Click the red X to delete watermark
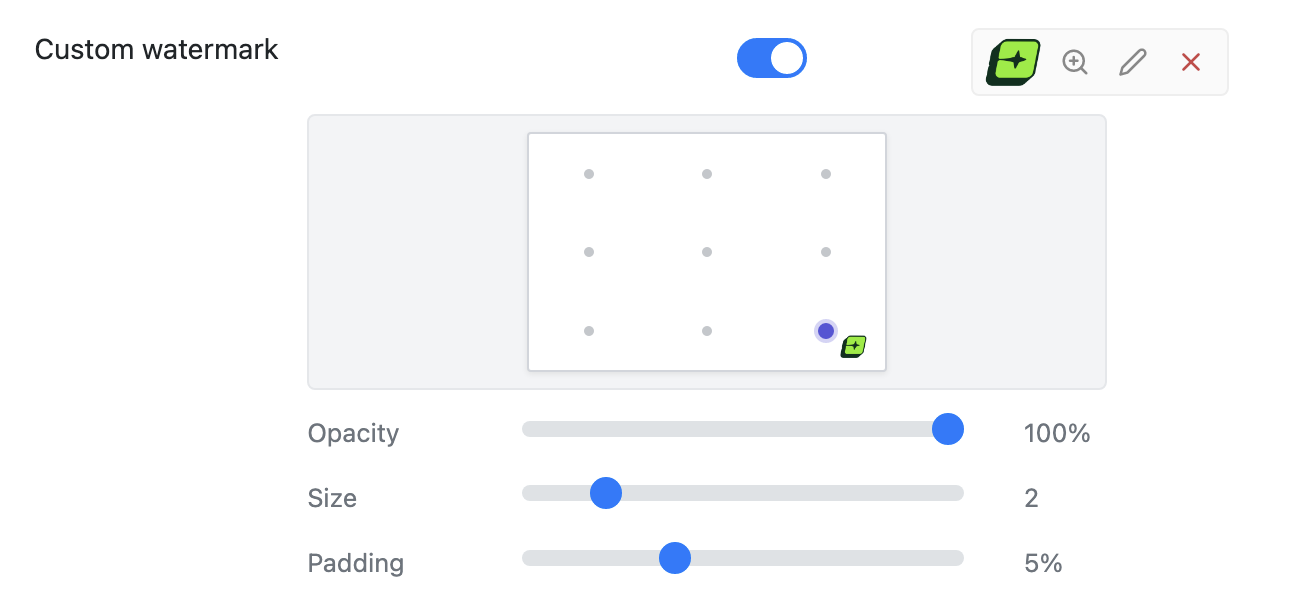The height and width of the screenshot is (610, 1294). 1190,62
